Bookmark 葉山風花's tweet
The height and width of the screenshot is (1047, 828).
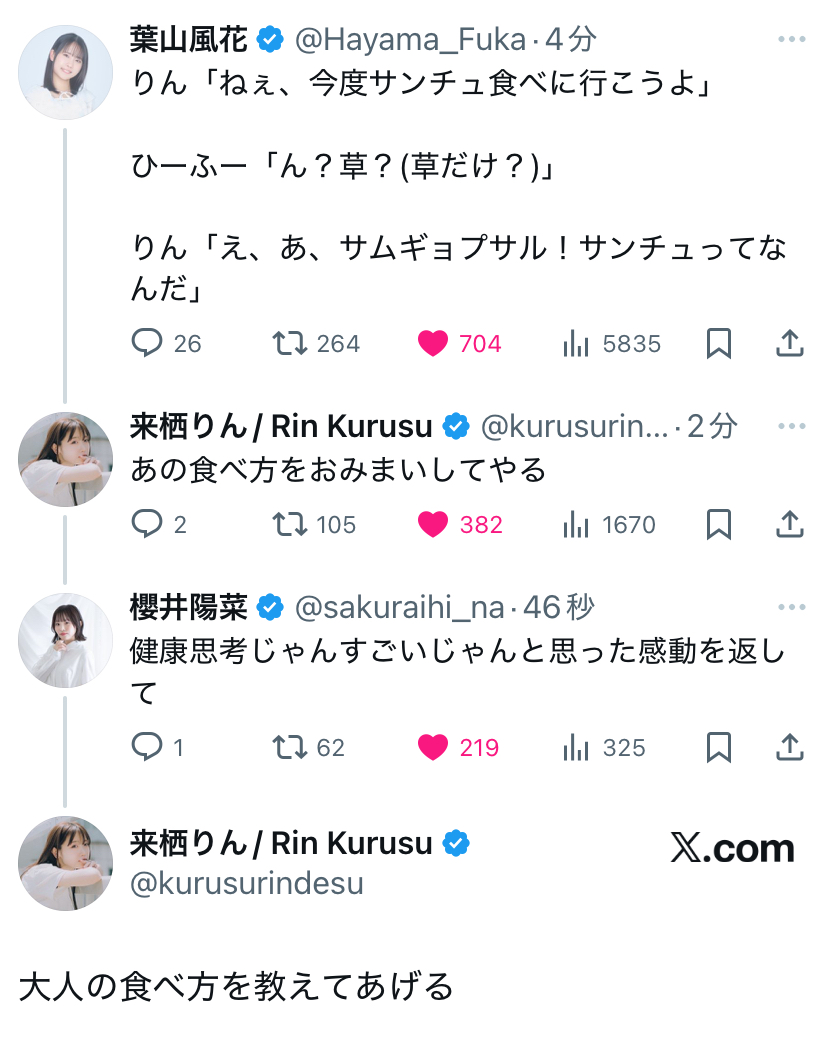coord(719,344)
